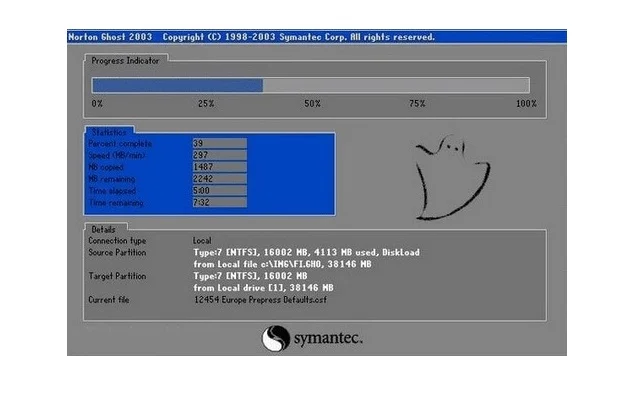Click the 'Current file' label
Image resolution: width=640 pixels, height=400 pixels.
coord(109,300)
